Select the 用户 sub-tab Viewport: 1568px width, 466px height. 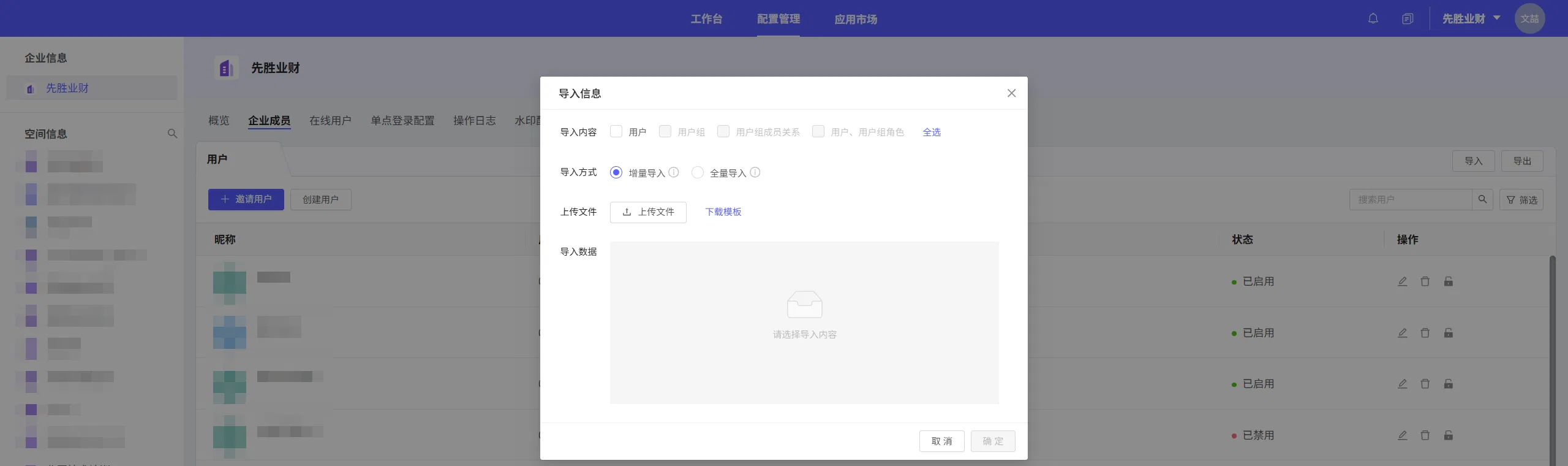[x=217, y=159]
